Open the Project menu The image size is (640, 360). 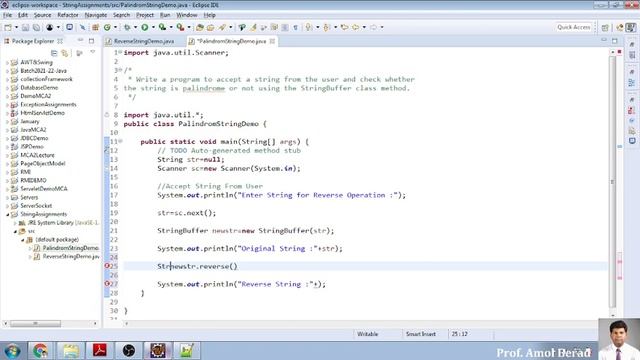pos(144,15)
